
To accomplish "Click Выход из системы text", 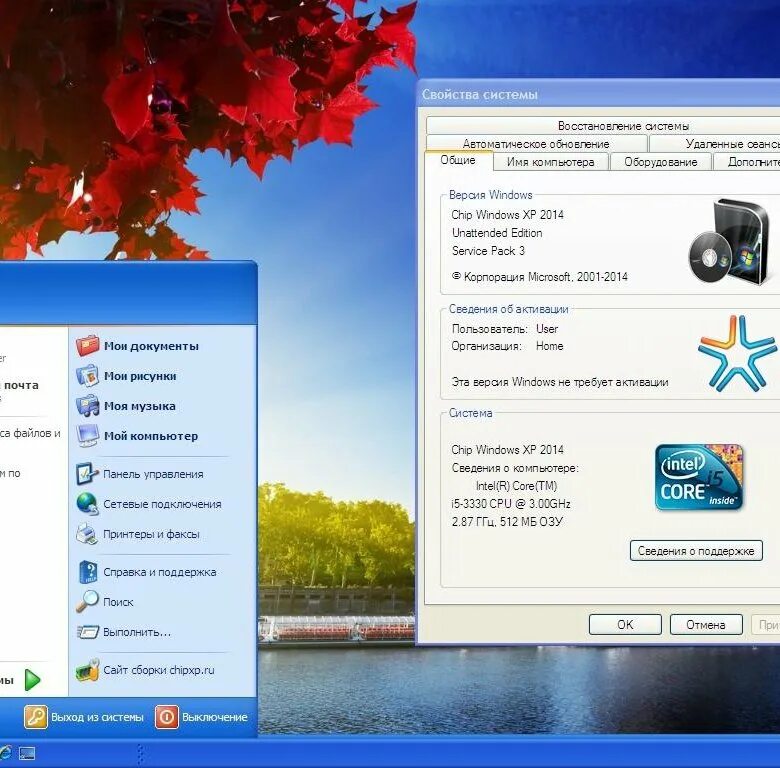I will 98,717.
